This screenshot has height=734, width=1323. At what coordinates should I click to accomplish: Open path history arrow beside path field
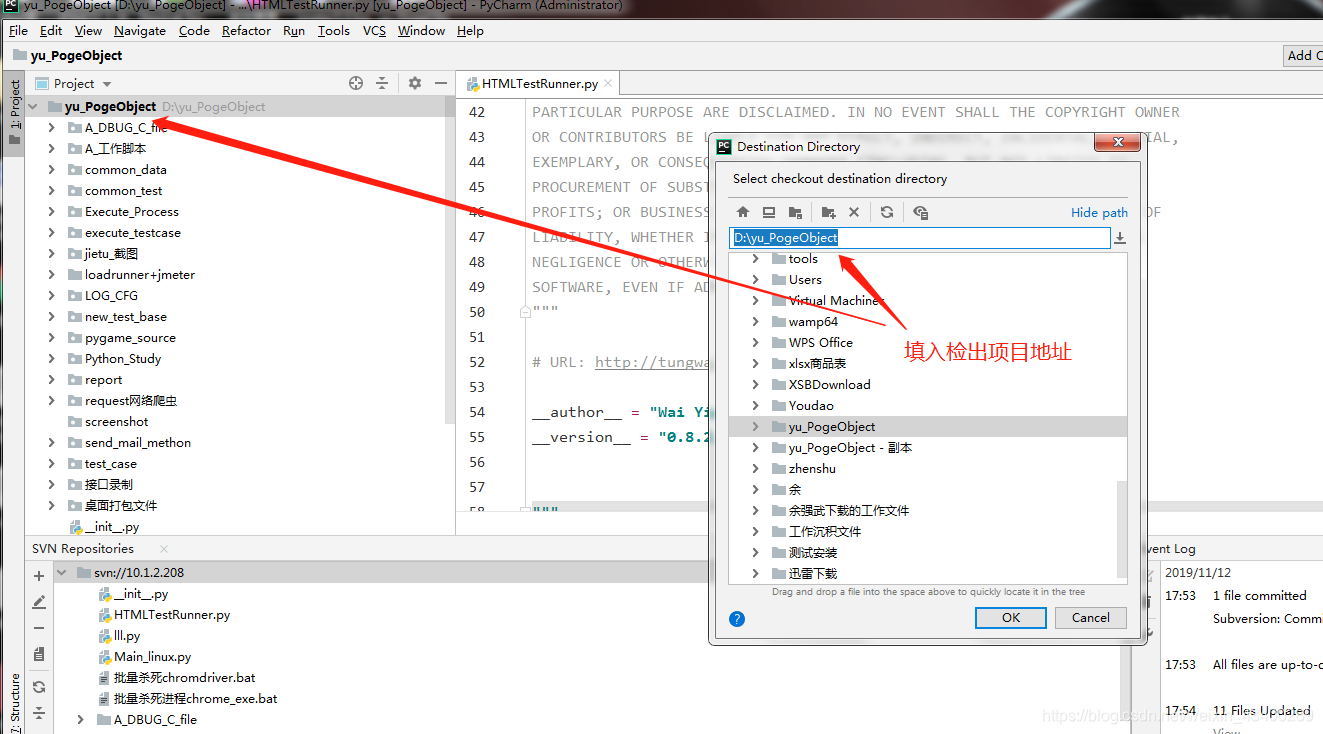pos(1120,238)
